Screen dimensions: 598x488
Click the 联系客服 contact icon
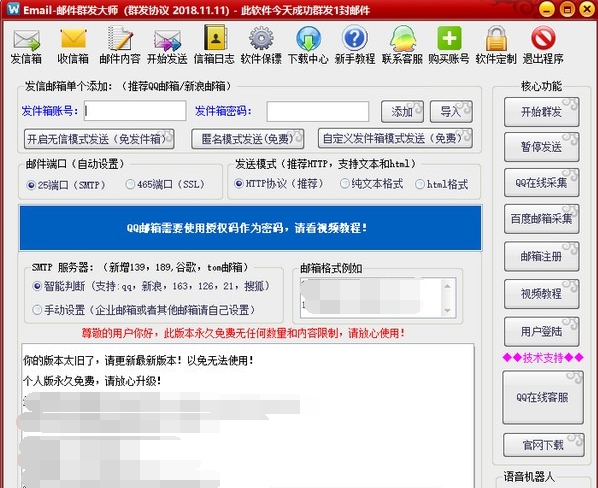pos(402,45)
